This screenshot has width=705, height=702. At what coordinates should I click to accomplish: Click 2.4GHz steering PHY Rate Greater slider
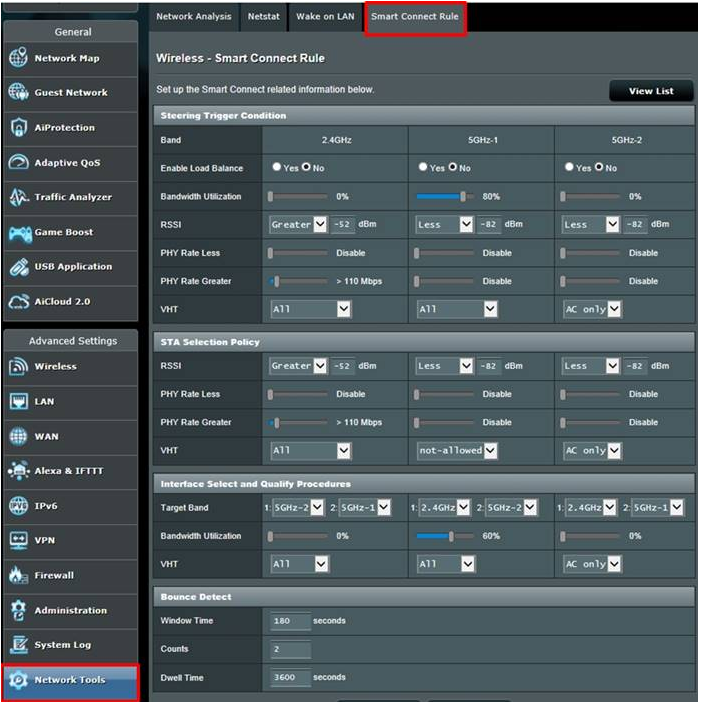[x=299, y=281]
